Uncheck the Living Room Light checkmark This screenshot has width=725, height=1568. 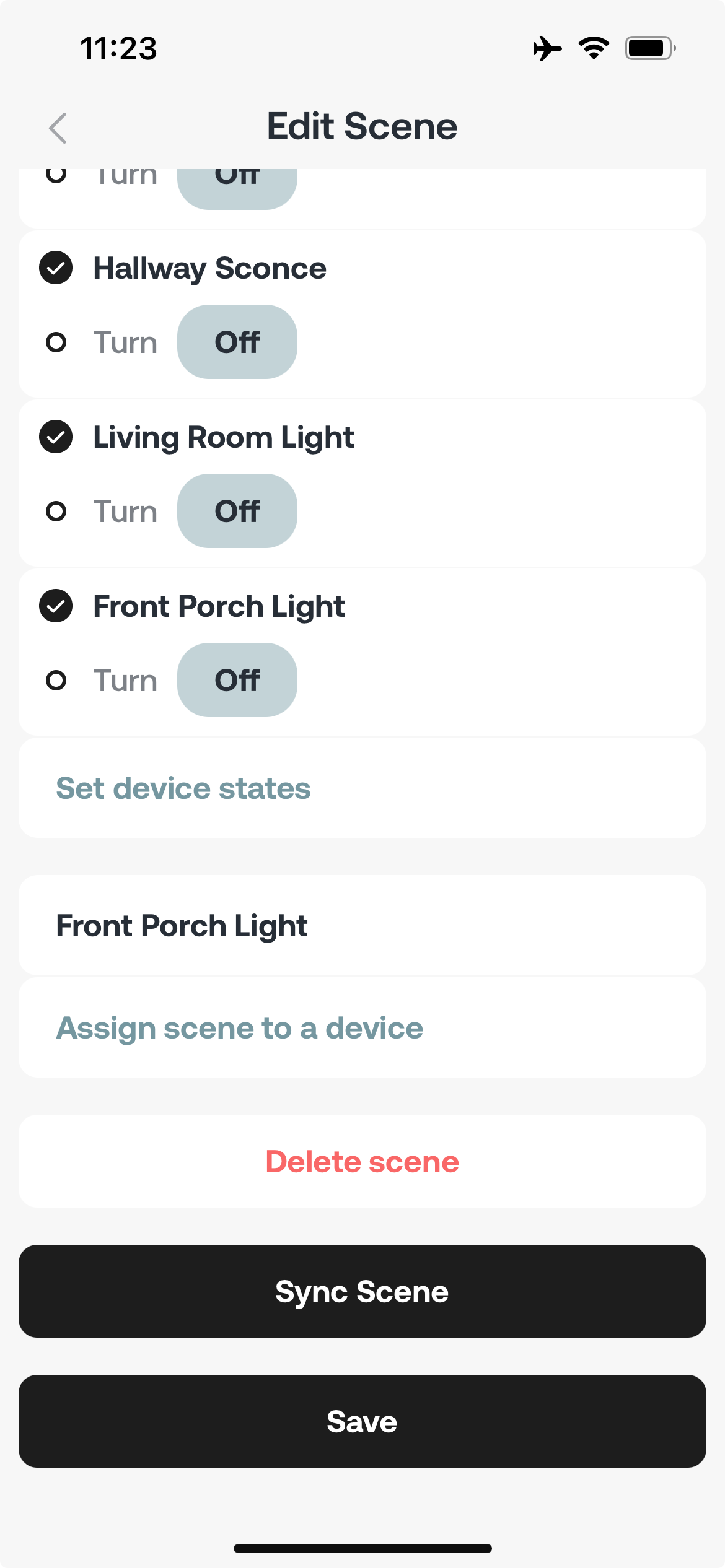click(x=56, y=437)
